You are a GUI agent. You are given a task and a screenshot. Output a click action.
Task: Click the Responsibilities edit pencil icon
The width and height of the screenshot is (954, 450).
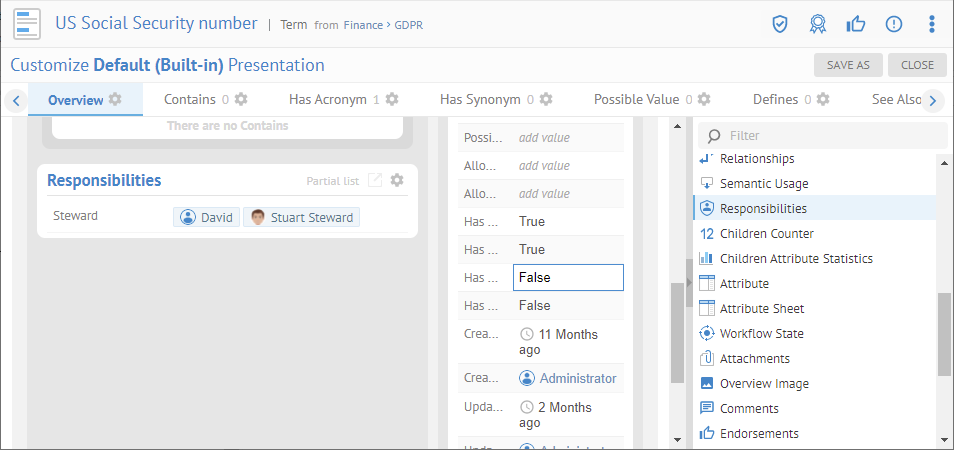click(x=375, y=180)
